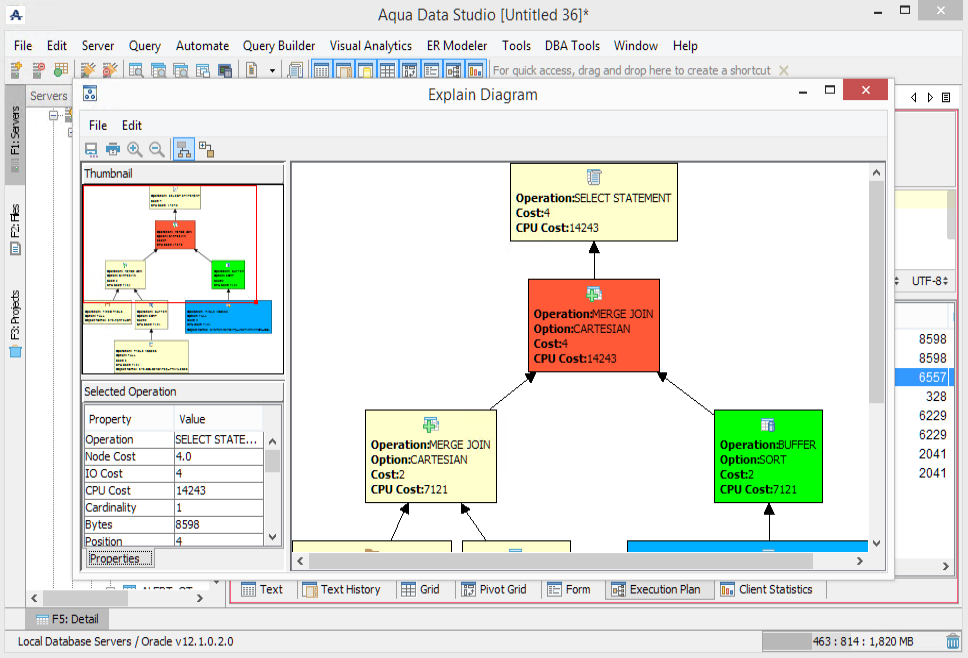Image resolution: width=968 pixels, height=658 pixels.
Task: Click the green BUFFER SORT node icon
Action: pyautogui.click(x=768, y=425)
